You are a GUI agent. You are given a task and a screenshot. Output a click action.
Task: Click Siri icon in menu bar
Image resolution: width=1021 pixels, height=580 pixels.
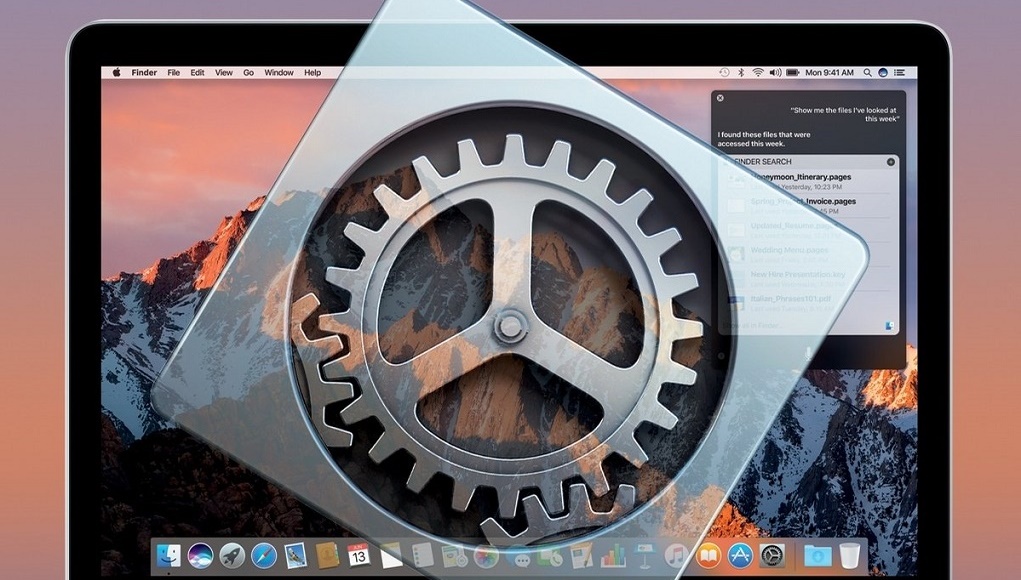click(x=883, y=73)
